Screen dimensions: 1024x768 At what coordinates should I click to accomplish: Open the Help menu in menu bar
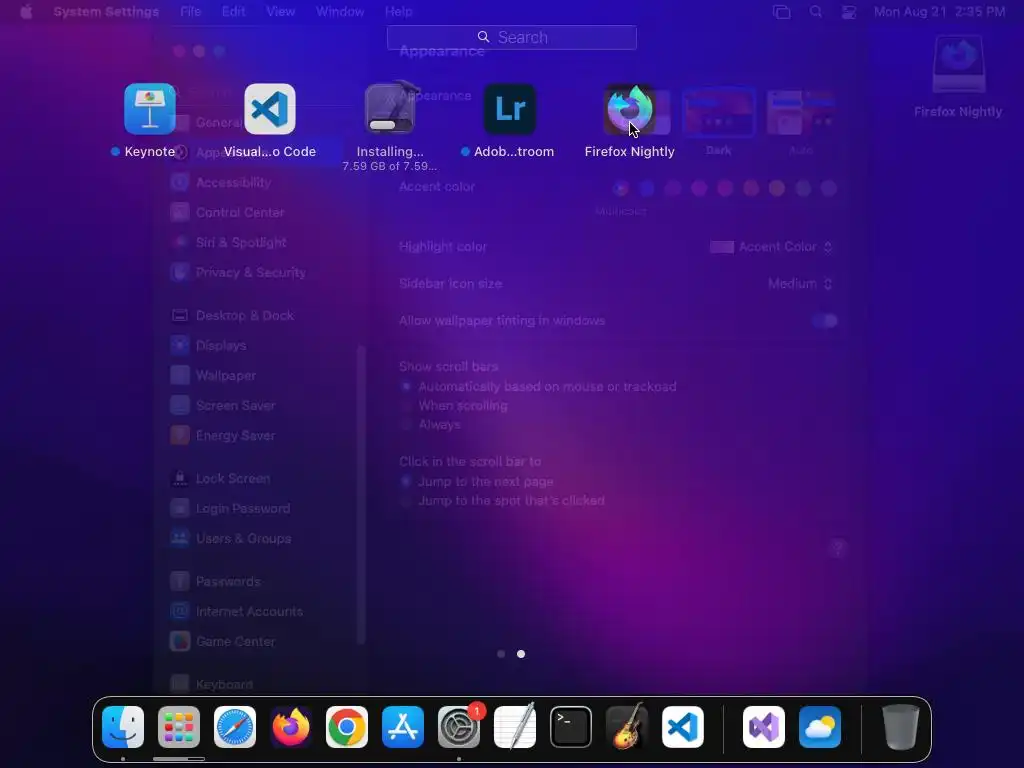(398, 11)
